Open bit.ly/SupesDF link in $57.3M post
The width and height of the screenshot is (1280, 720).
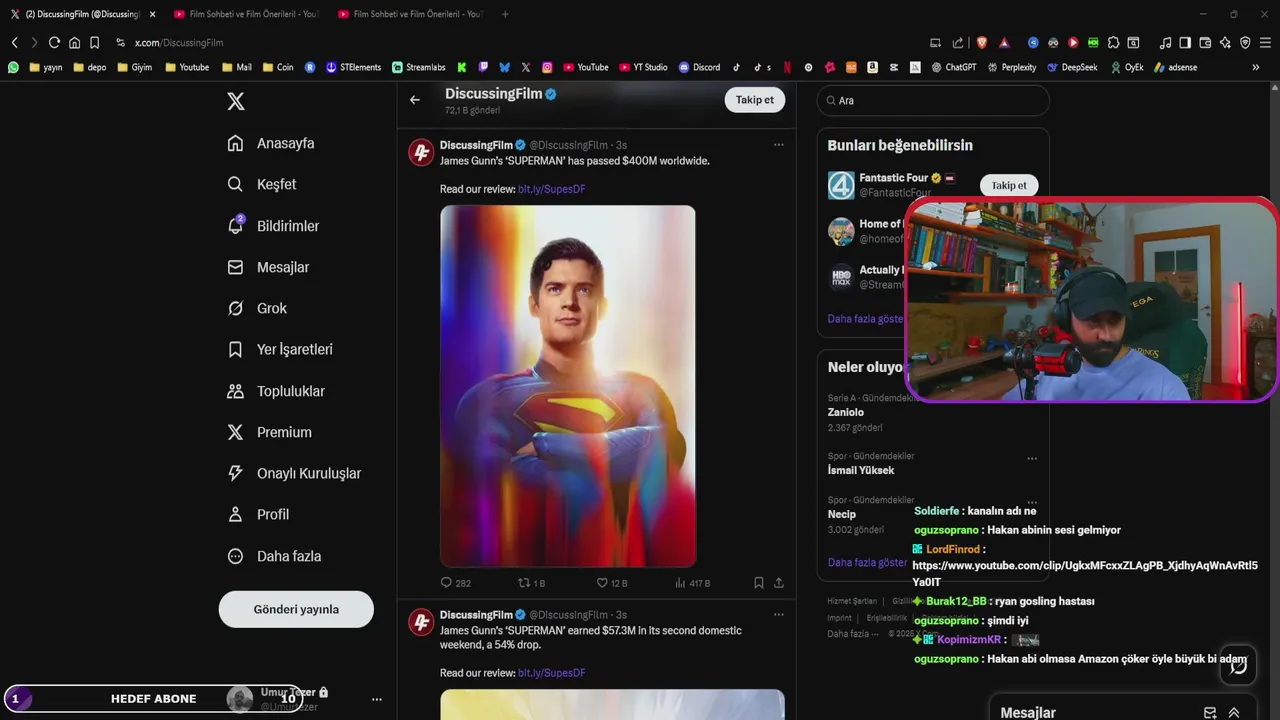[x=552, y=673]
